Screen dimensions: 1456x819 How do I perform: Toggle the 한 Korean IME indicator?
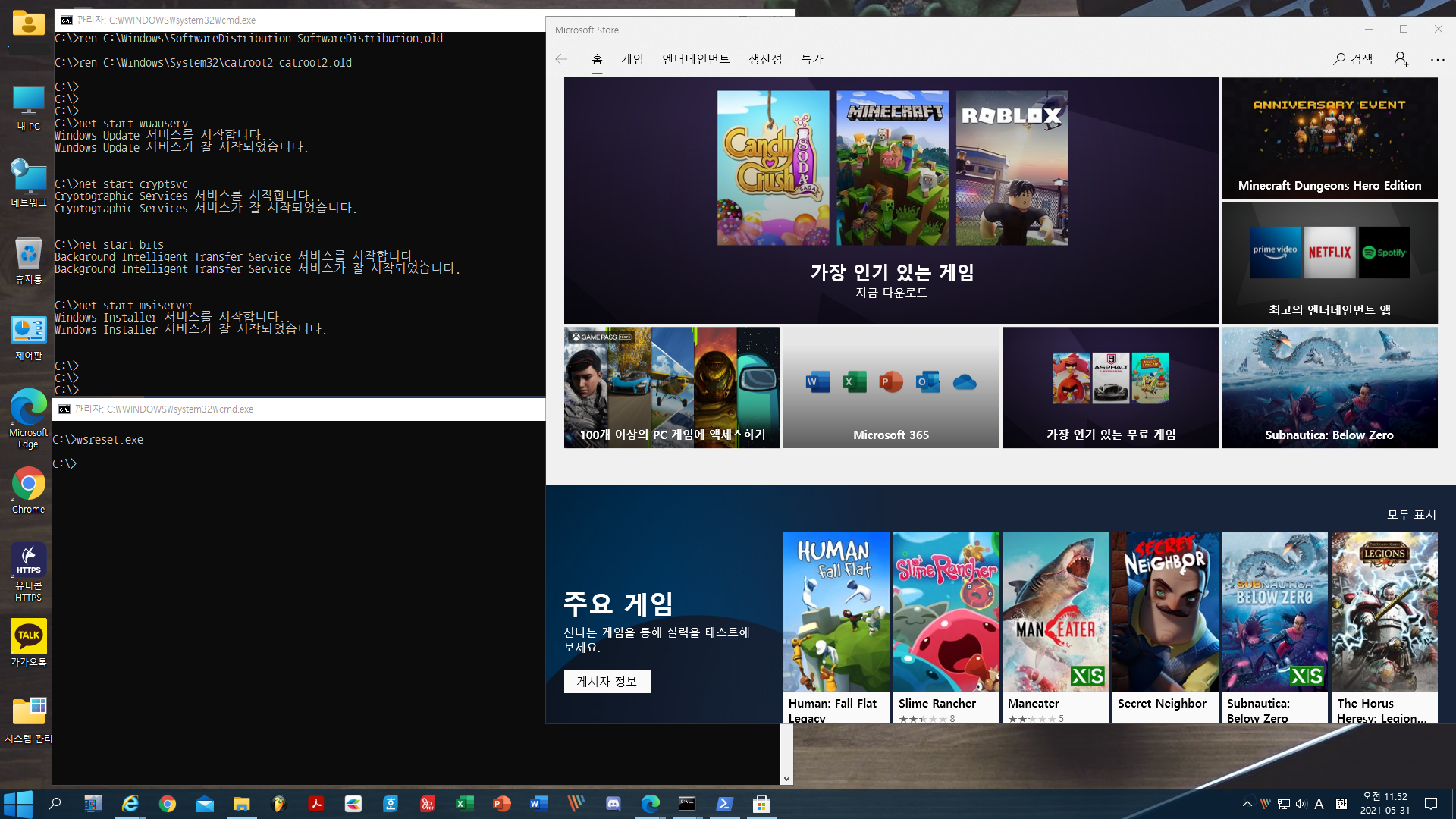tap(1341, 804)
